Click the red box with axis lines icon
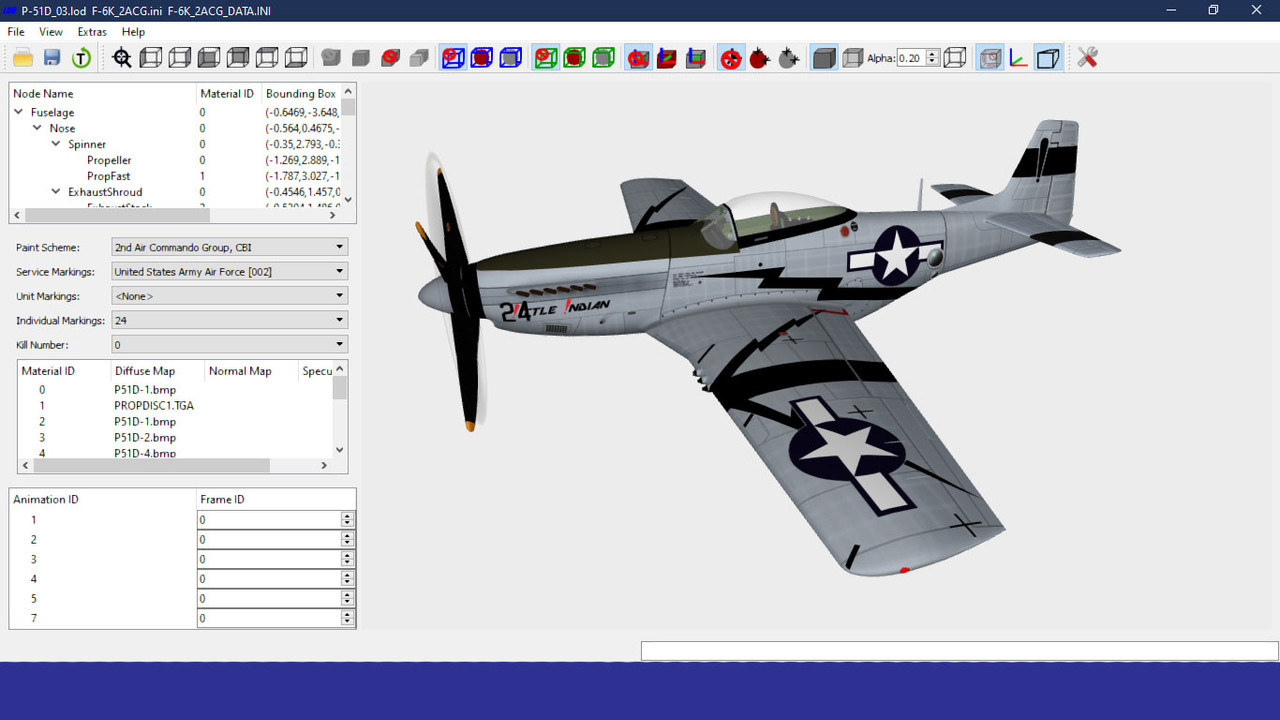Screen dimensions: 1280x720 coord(667,58)
